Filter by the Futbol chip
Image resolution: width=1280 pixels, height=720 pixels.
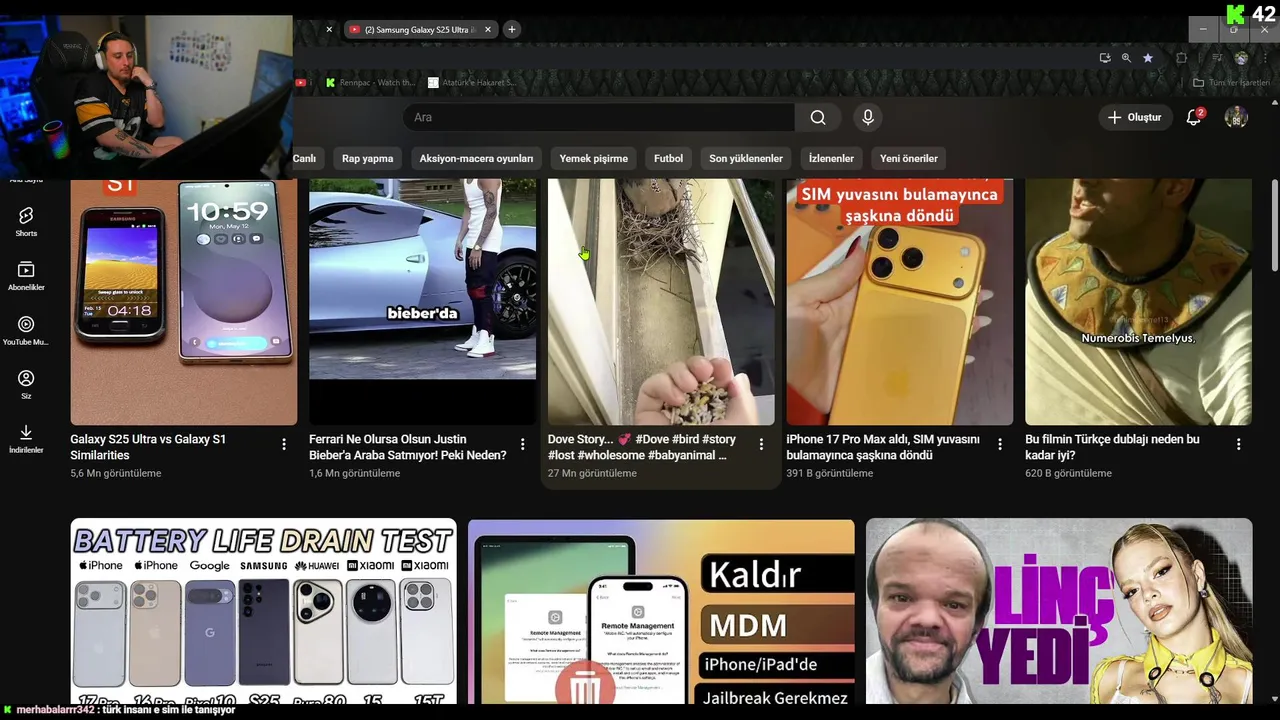[668, 158]
